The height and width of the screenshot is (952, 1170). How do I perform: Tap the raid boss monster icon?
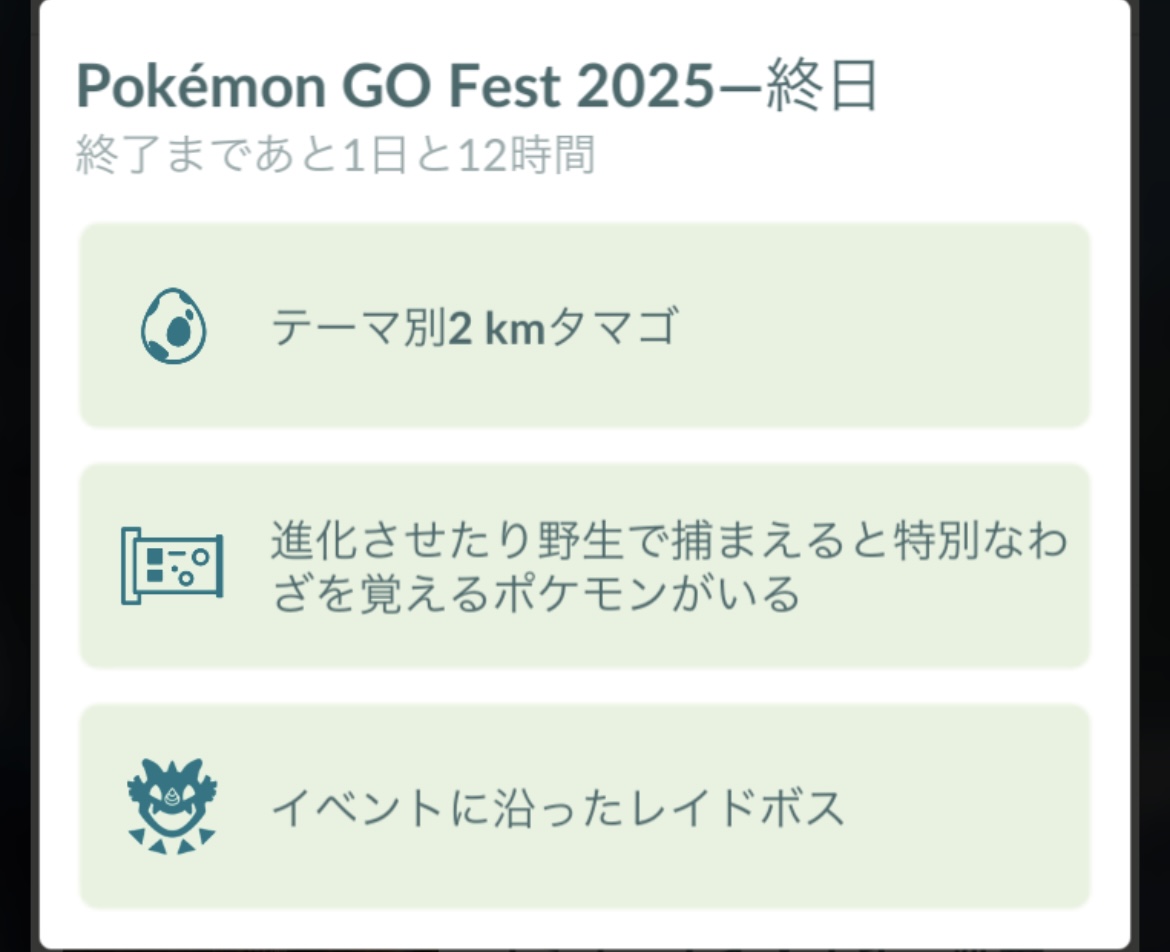tap(174, 806)
